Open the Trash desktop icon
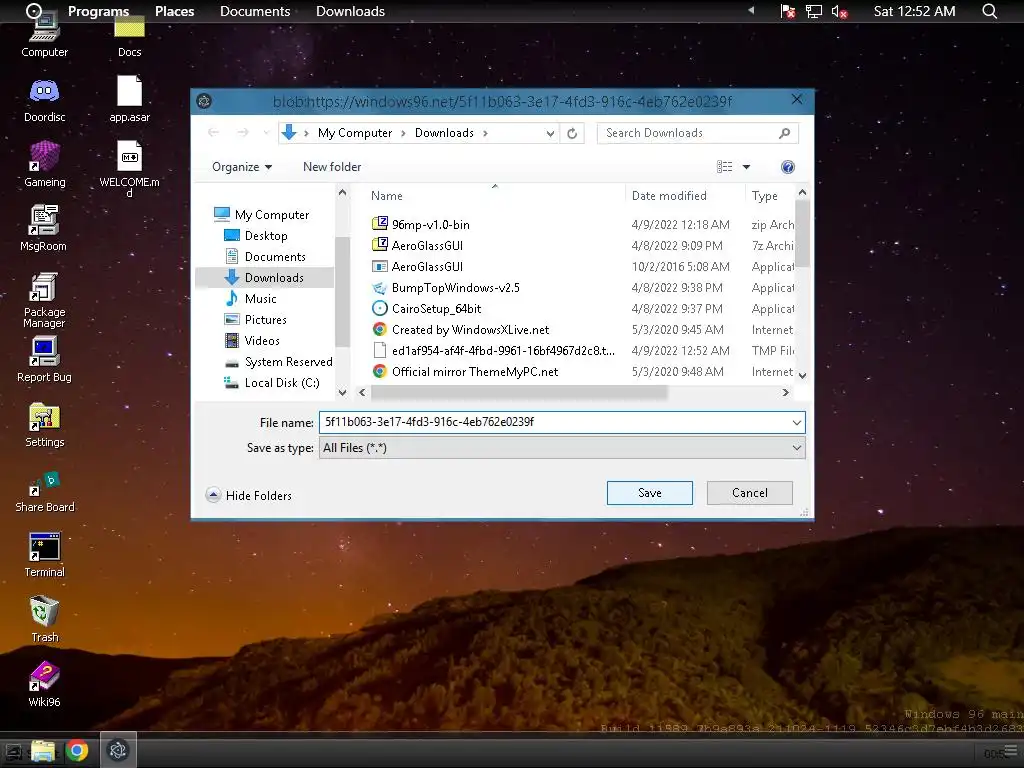This screenshot has width=1024, height=768. (44, 619)
